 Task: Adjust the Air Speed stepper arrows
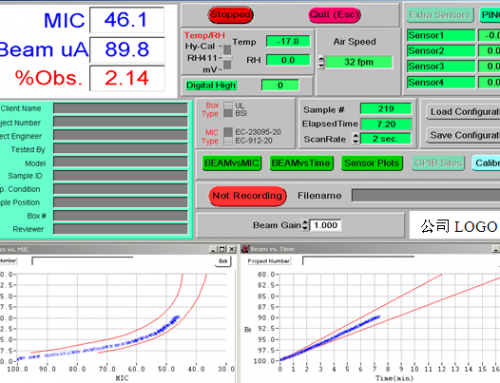click(x=321, y=62)
